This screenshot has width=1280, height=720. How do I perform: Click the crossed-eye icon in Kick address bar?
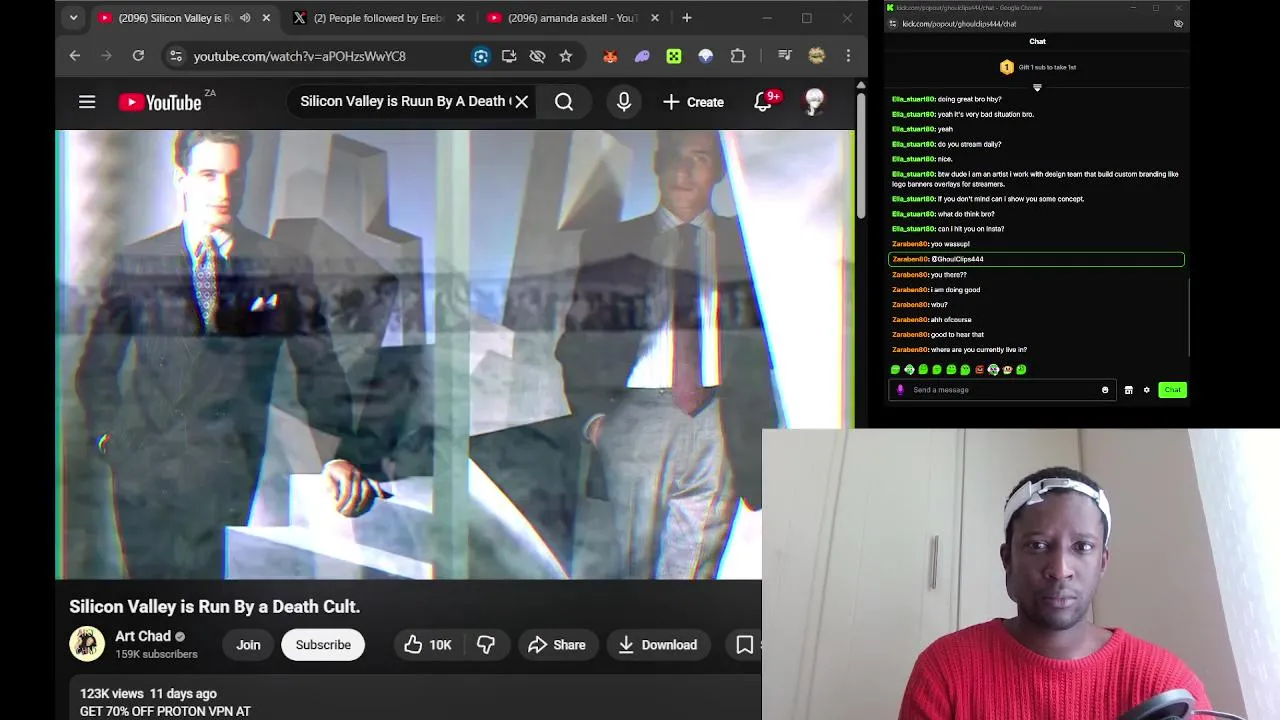(x=1178, y=24)
